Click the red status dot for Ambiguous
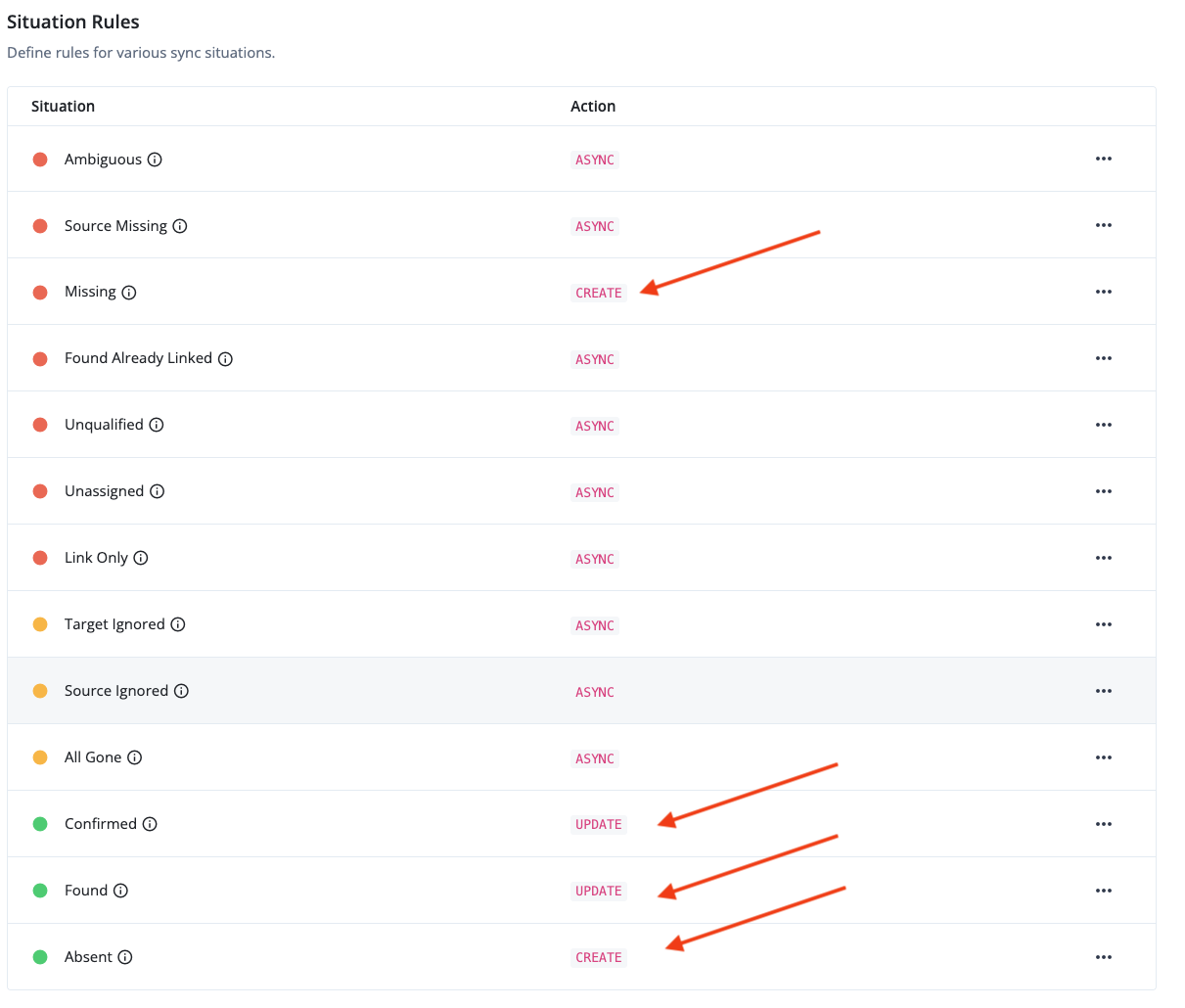 [x=40, y=160]
